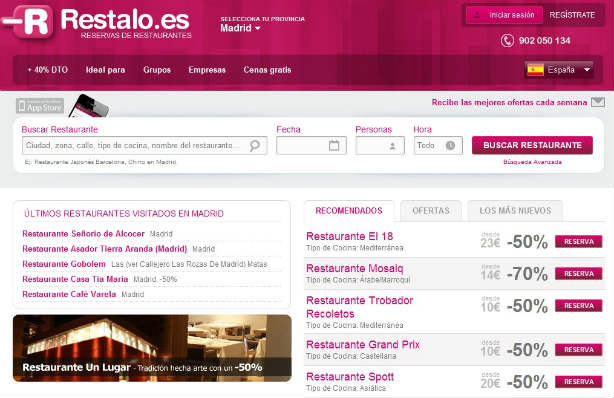The width and height of the screenshot is (614, 398).
Task: Switch to the Ofertas tab
Action: point(431,211)
